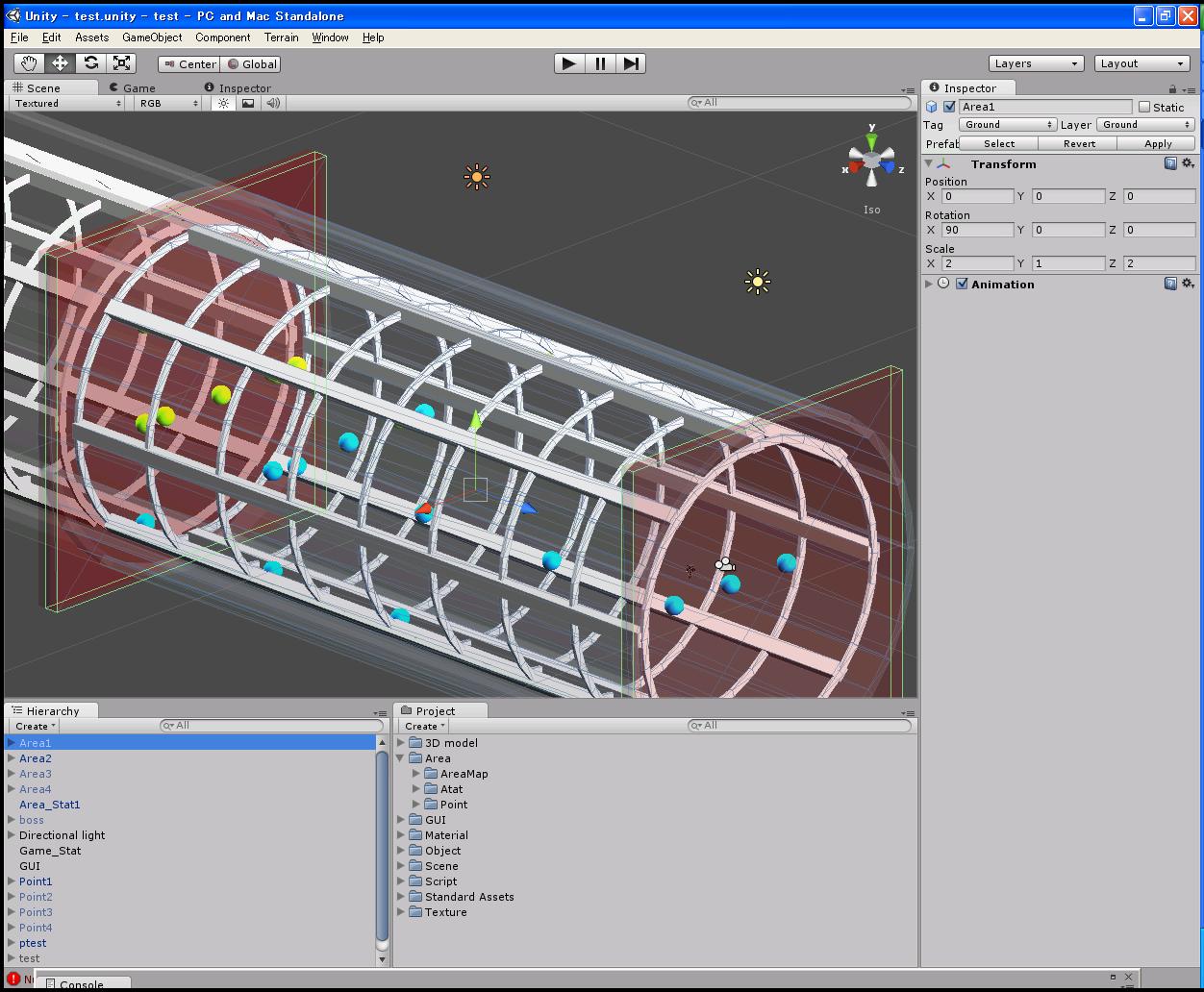Image resolution: width=1204 pixels, height=992 pixels.
Task: Expand the 3D model folder
Action: click(x=402, y=743)
